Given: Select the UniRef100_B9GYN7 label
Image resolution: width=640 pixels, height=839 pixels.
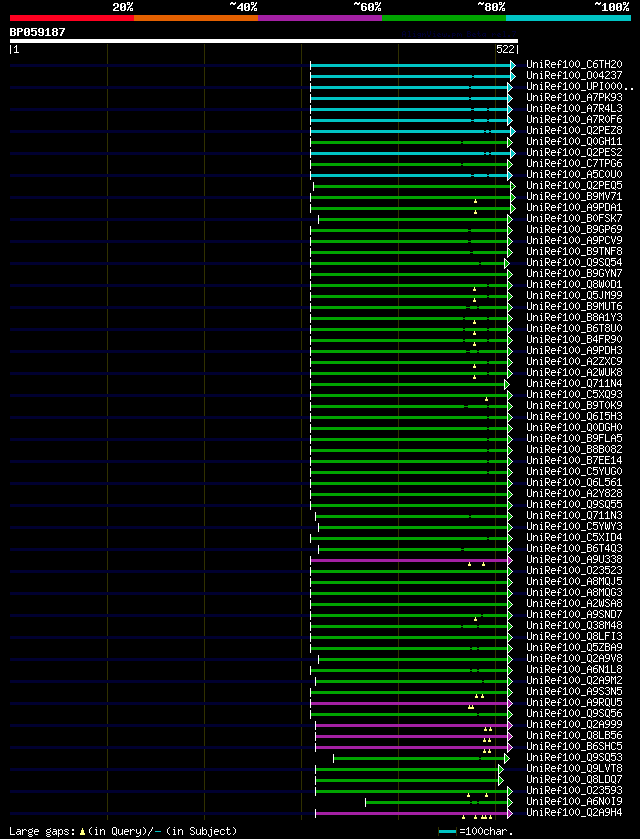Looking at the screenshot, I should click(574, 273).
